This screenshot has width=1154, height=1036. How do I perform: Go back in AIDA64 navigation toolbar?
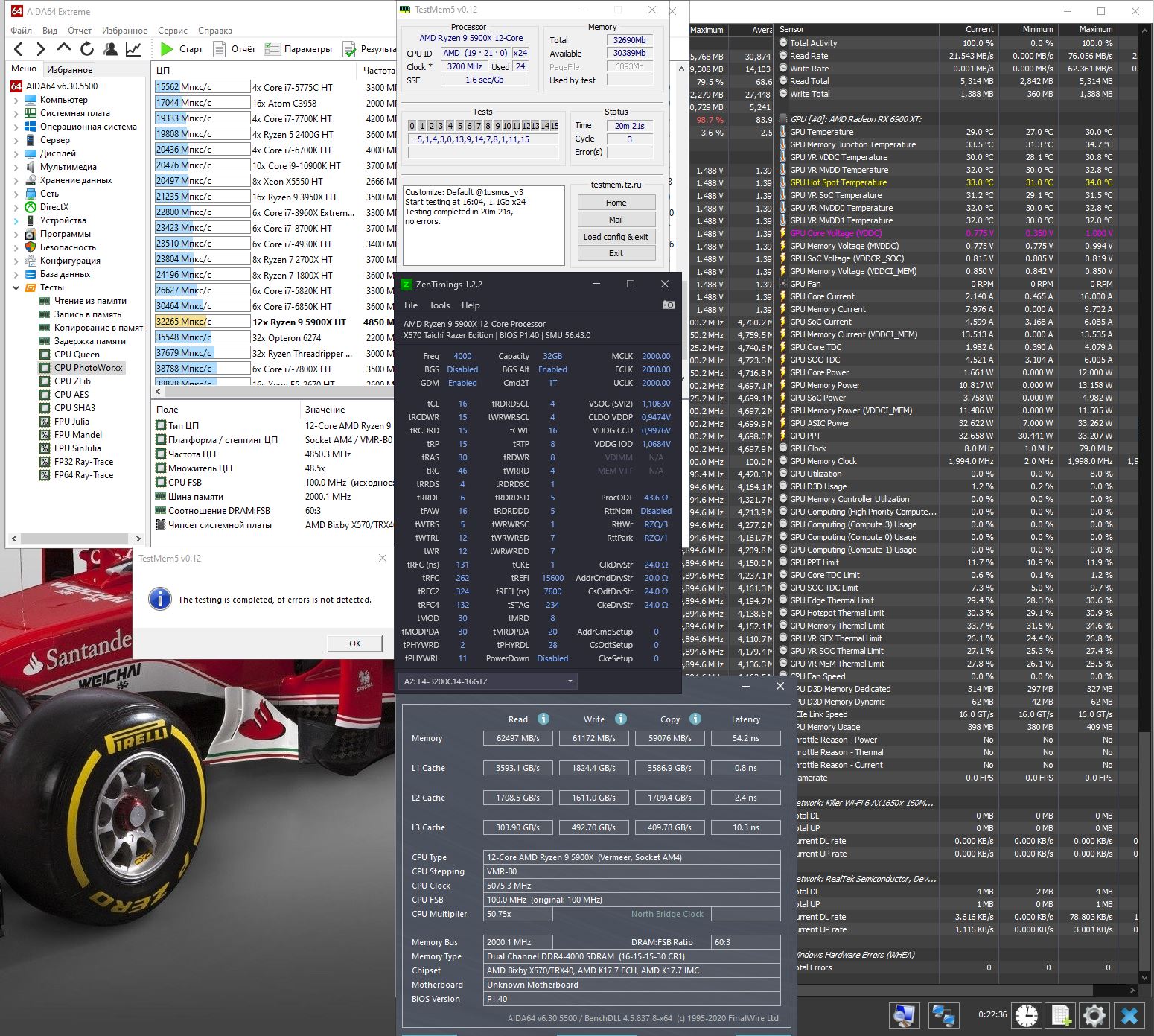click(19, 49)
